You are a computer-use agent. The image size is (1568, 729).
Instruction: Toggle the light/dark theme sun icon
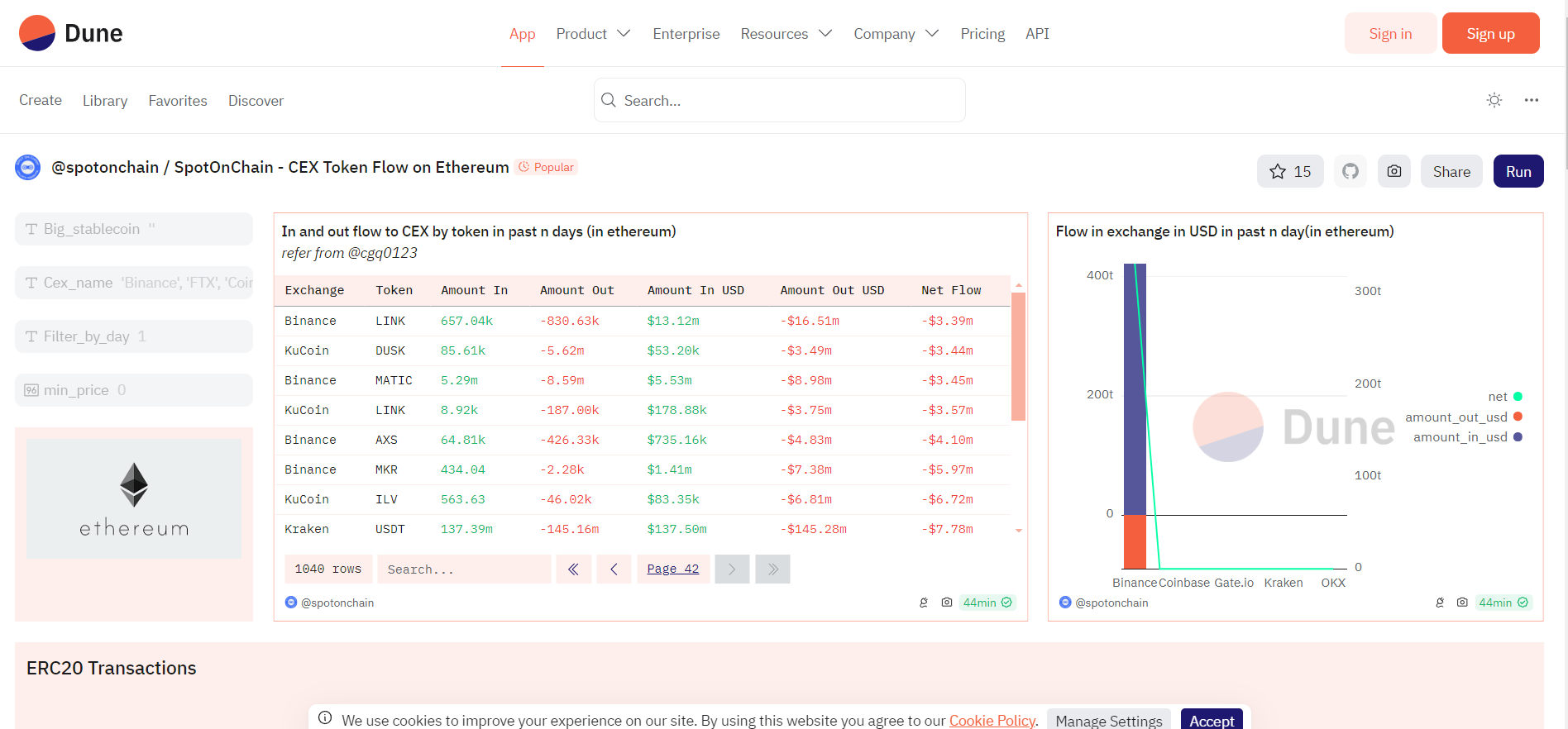(x=1494, y=100)
